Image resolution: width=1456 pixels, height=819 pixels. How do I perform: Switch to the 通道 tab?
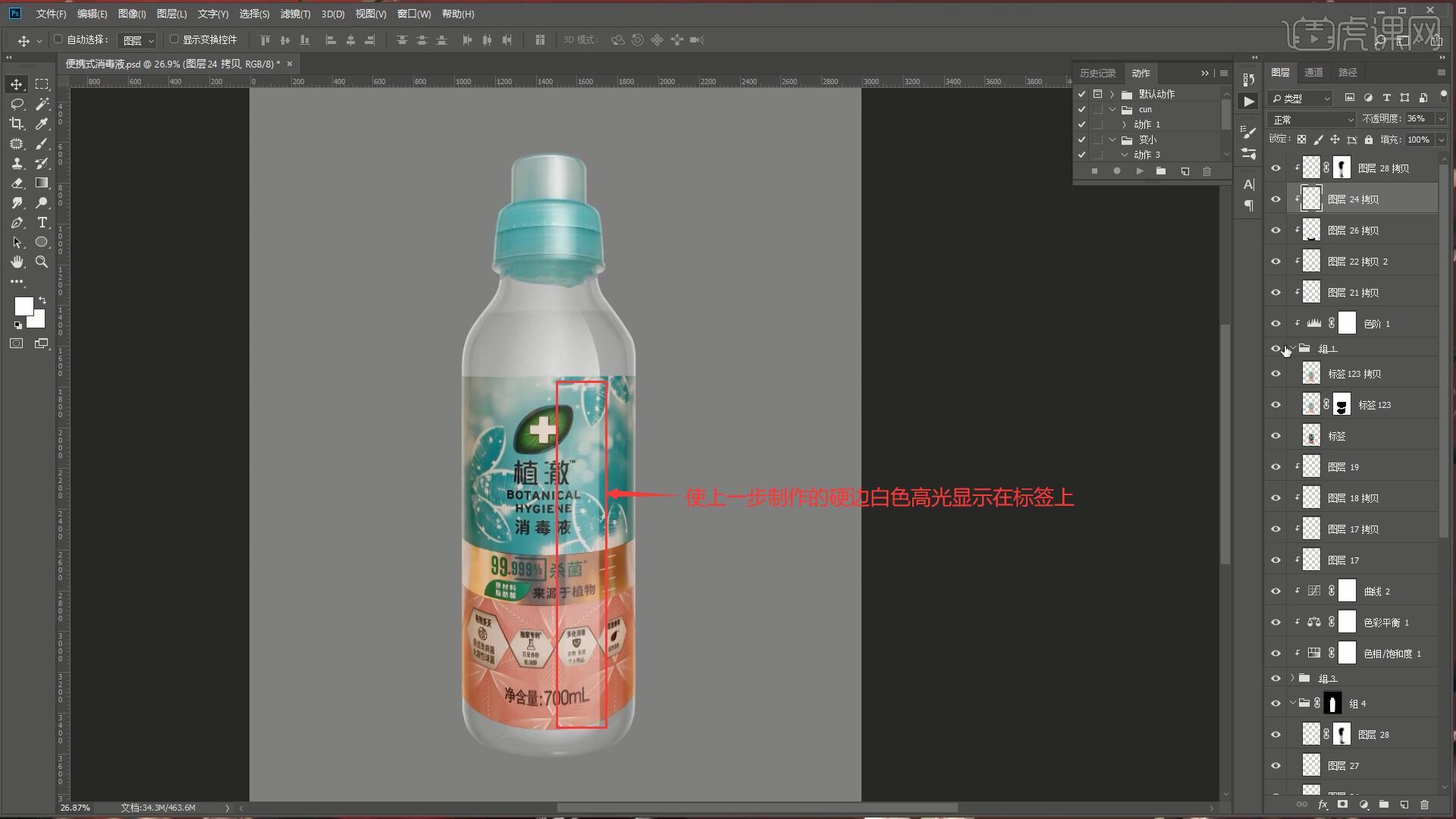1313,72
